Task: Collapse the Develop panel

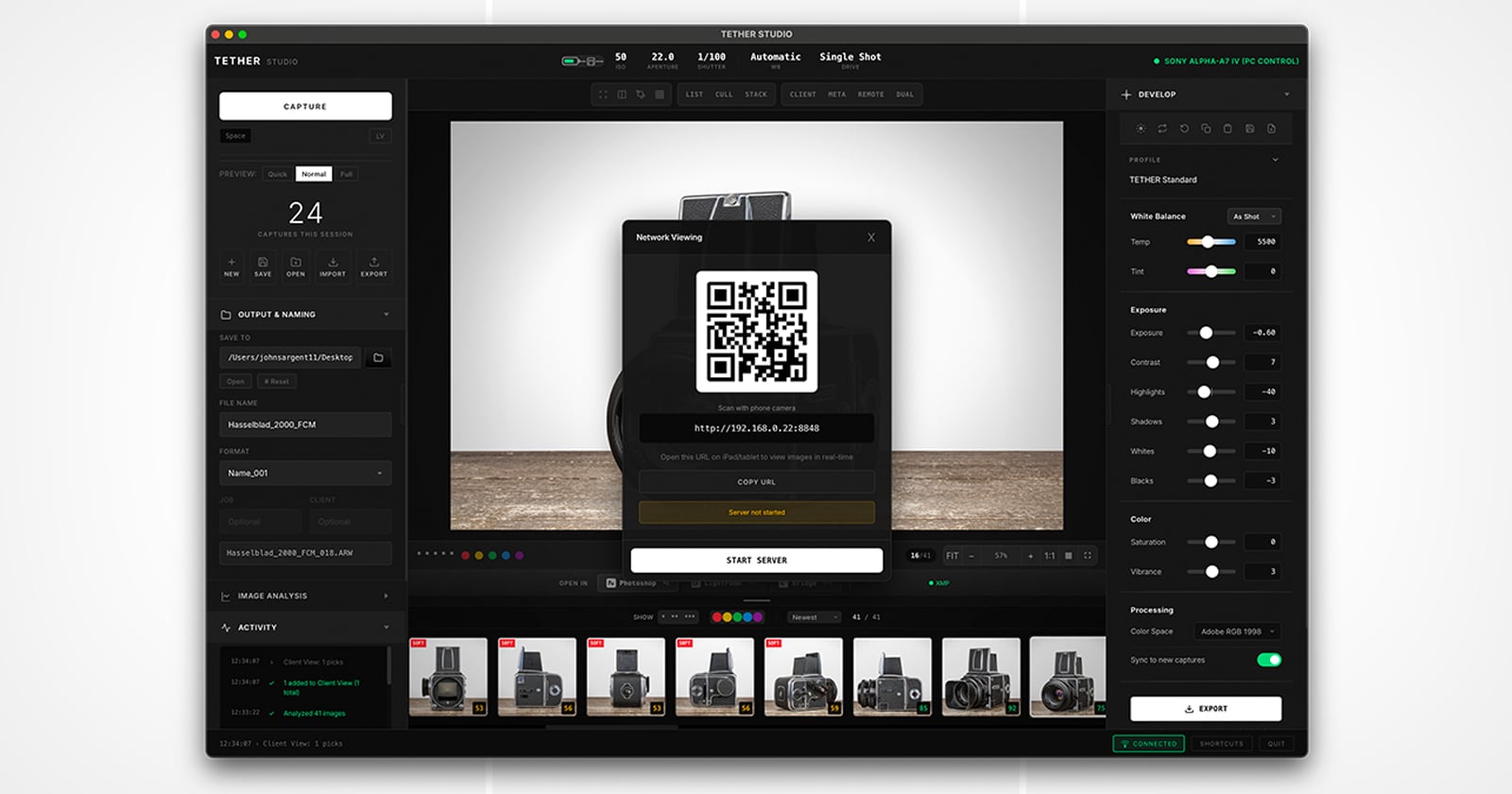Action: click(1286, 95)
